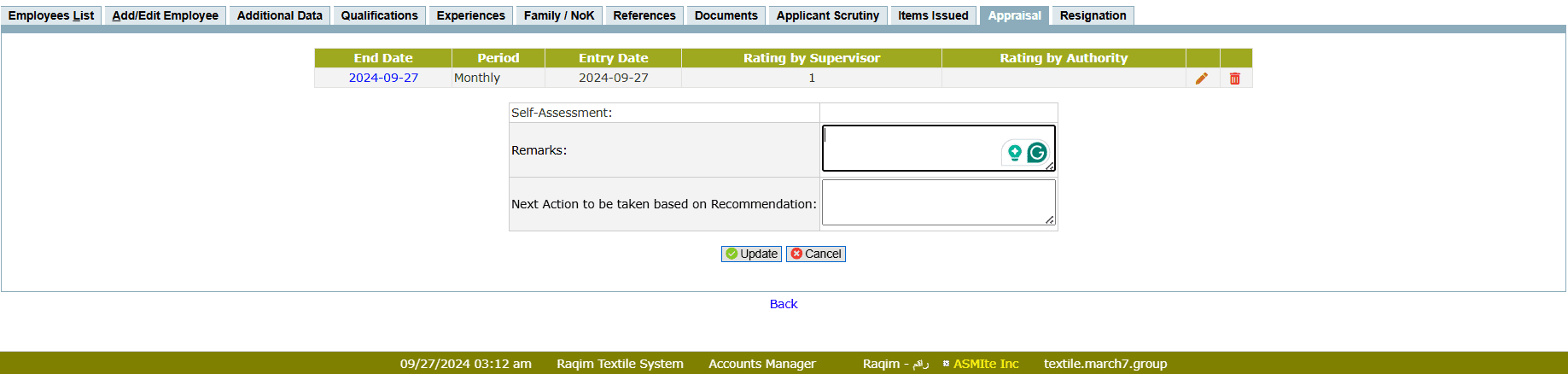The height and width of the screenshot is (374, 1568).
Task: Click the Next Action recommendation text box
Action: point(937,202)
